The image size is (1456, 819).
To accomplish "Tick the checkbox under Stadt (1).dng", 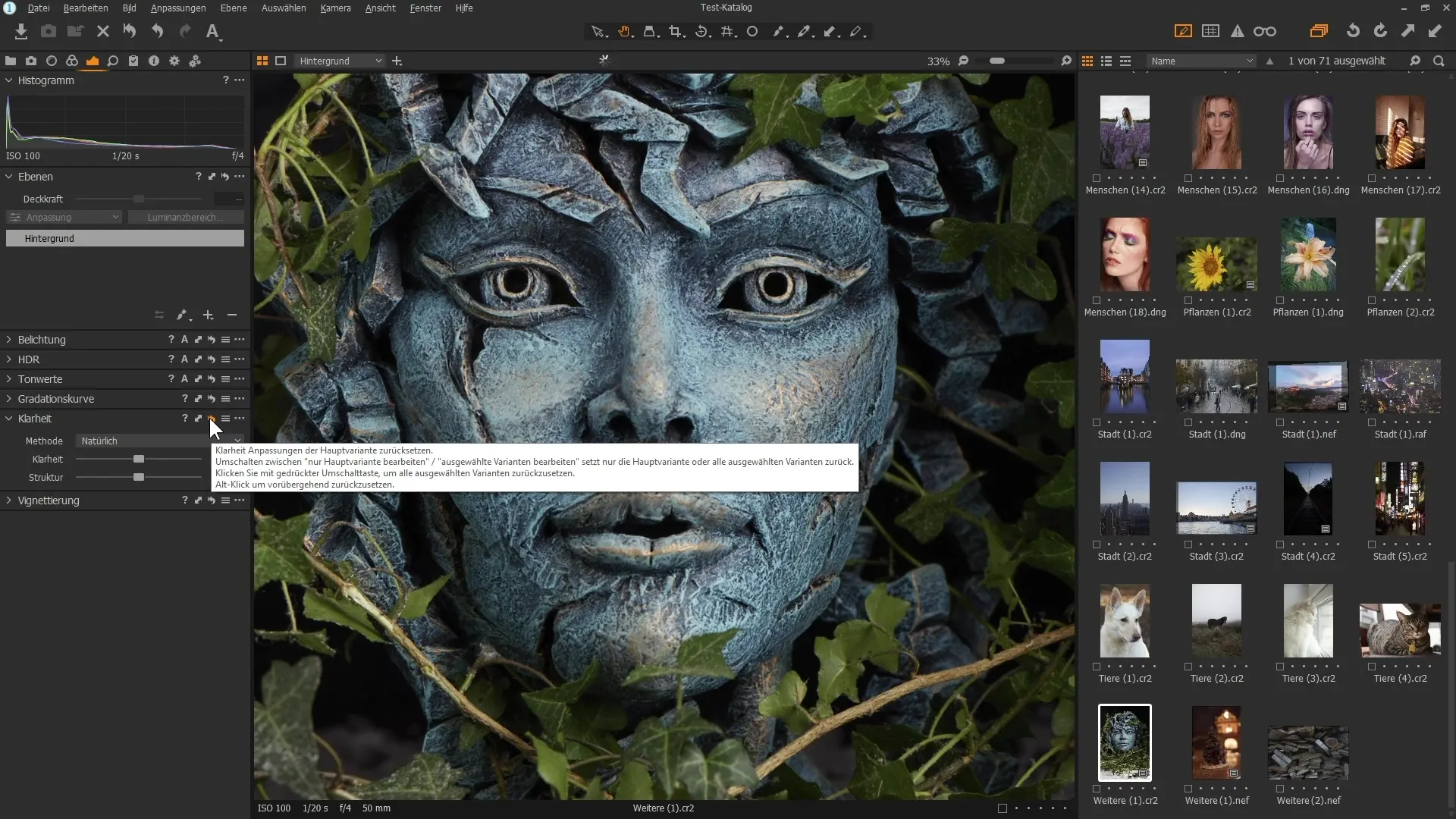I will tap(1188, 422).
